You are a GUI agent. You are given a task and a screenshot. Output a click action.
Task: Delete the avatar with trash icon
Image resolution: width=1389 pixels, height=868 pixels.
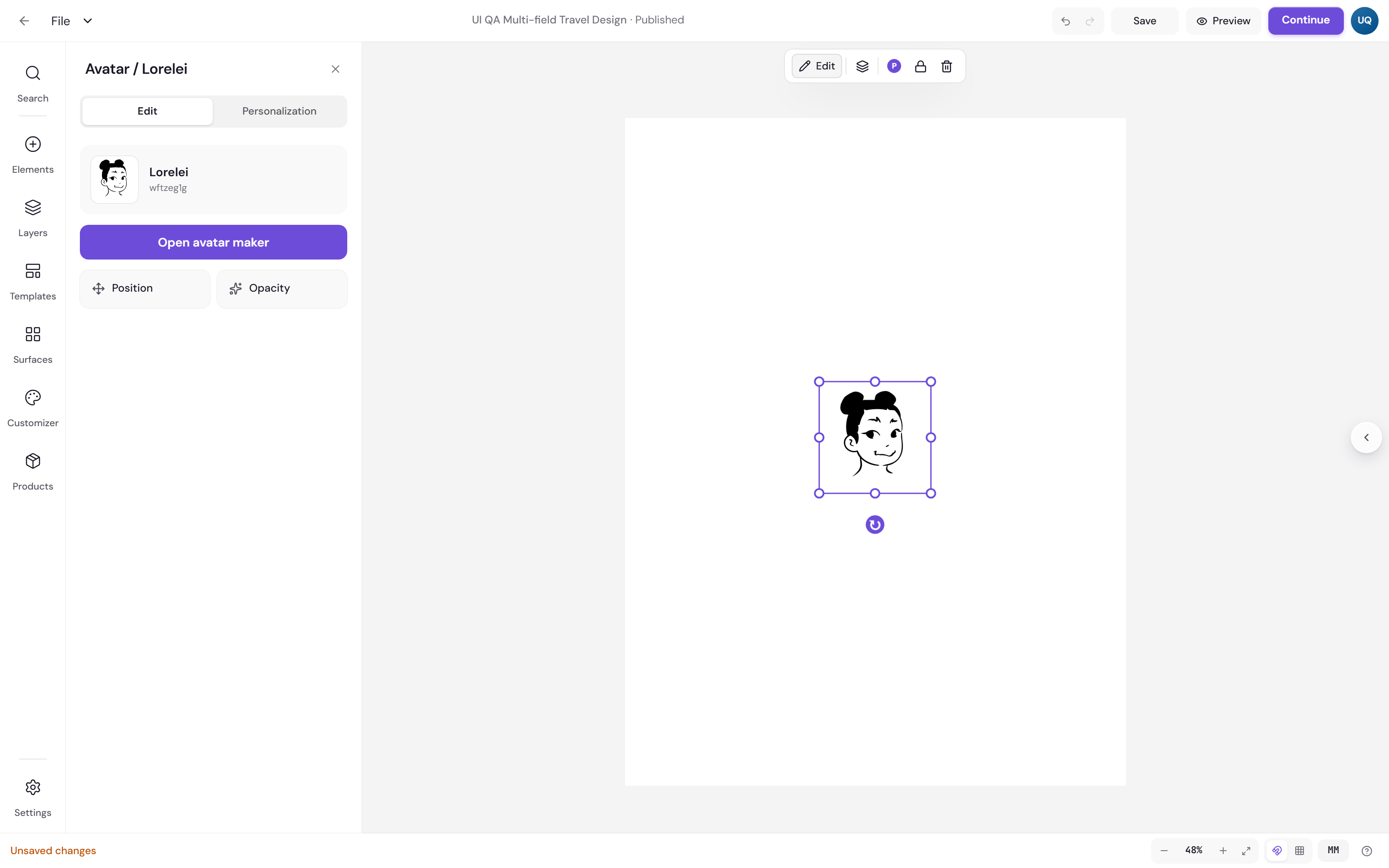[x=946, y=66]
